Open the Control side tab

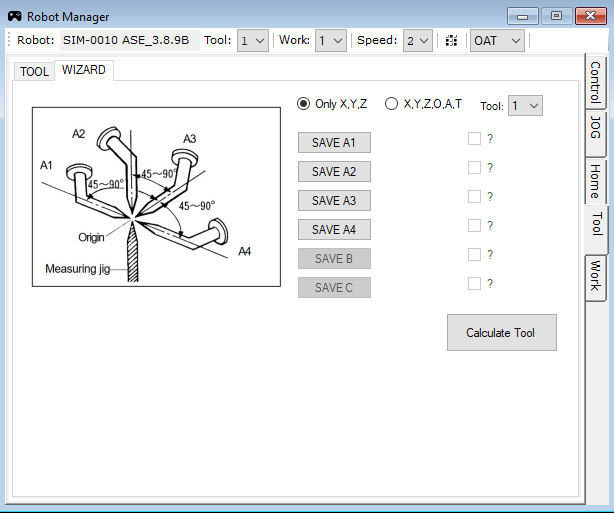pyautogui.click(x=596, y=81)
